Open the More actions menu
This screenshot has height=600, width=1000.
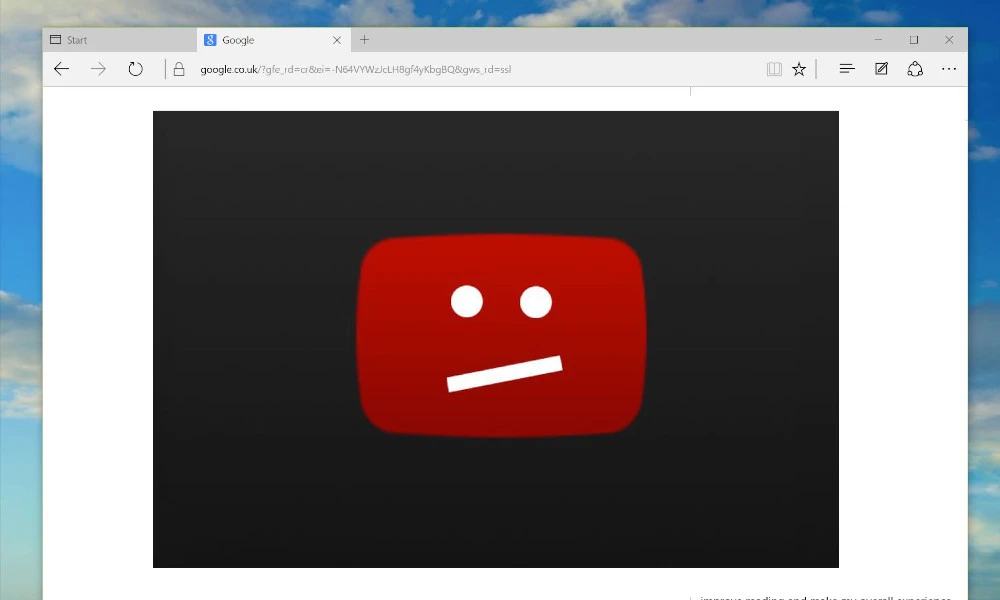tap(948, 68)
